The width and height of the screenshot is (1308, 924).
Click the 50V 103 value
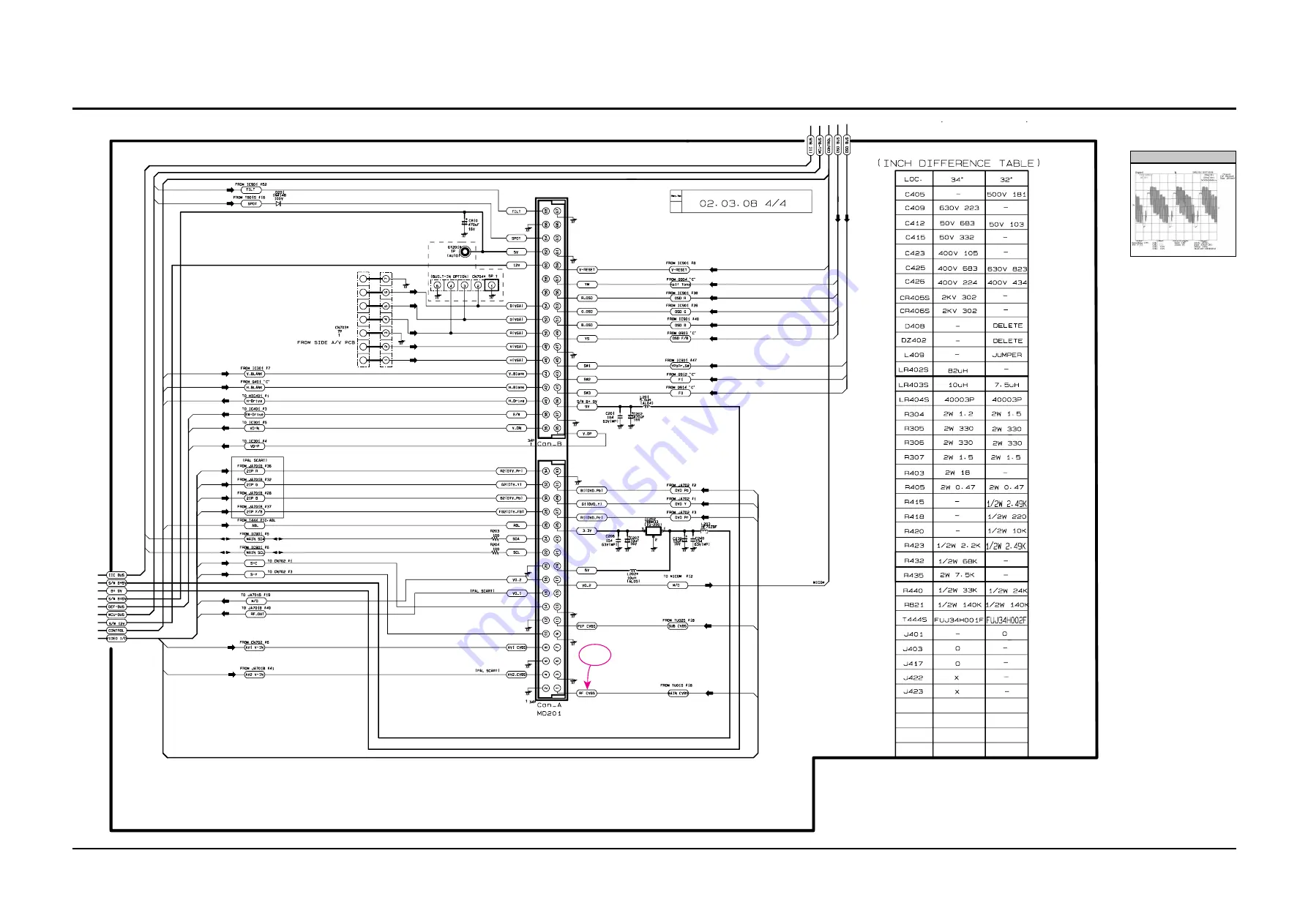tap(1006, 224)
